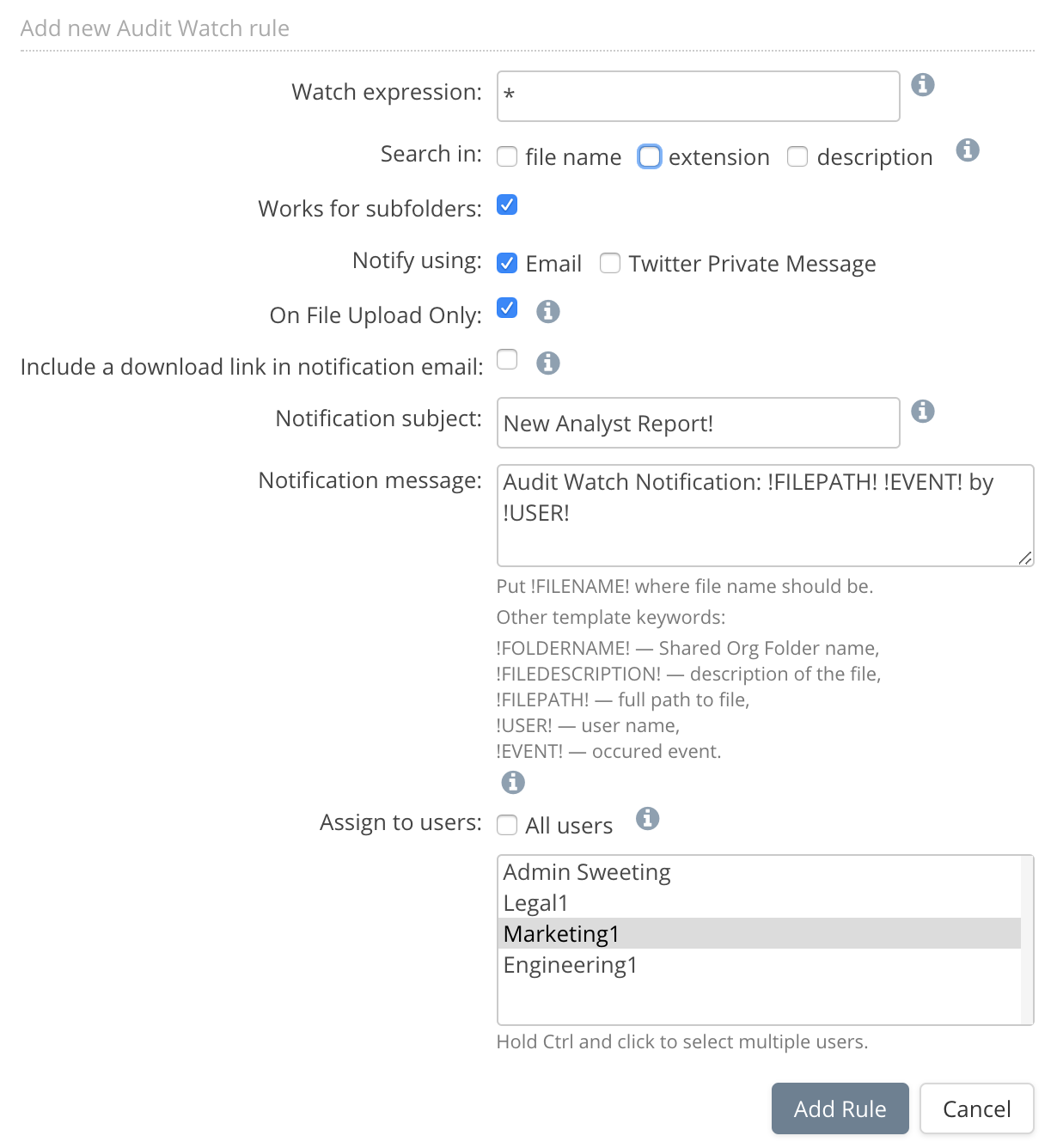Click info icon beside Watch expression field
1057x1148 pixels.
[x=923, y=85]
